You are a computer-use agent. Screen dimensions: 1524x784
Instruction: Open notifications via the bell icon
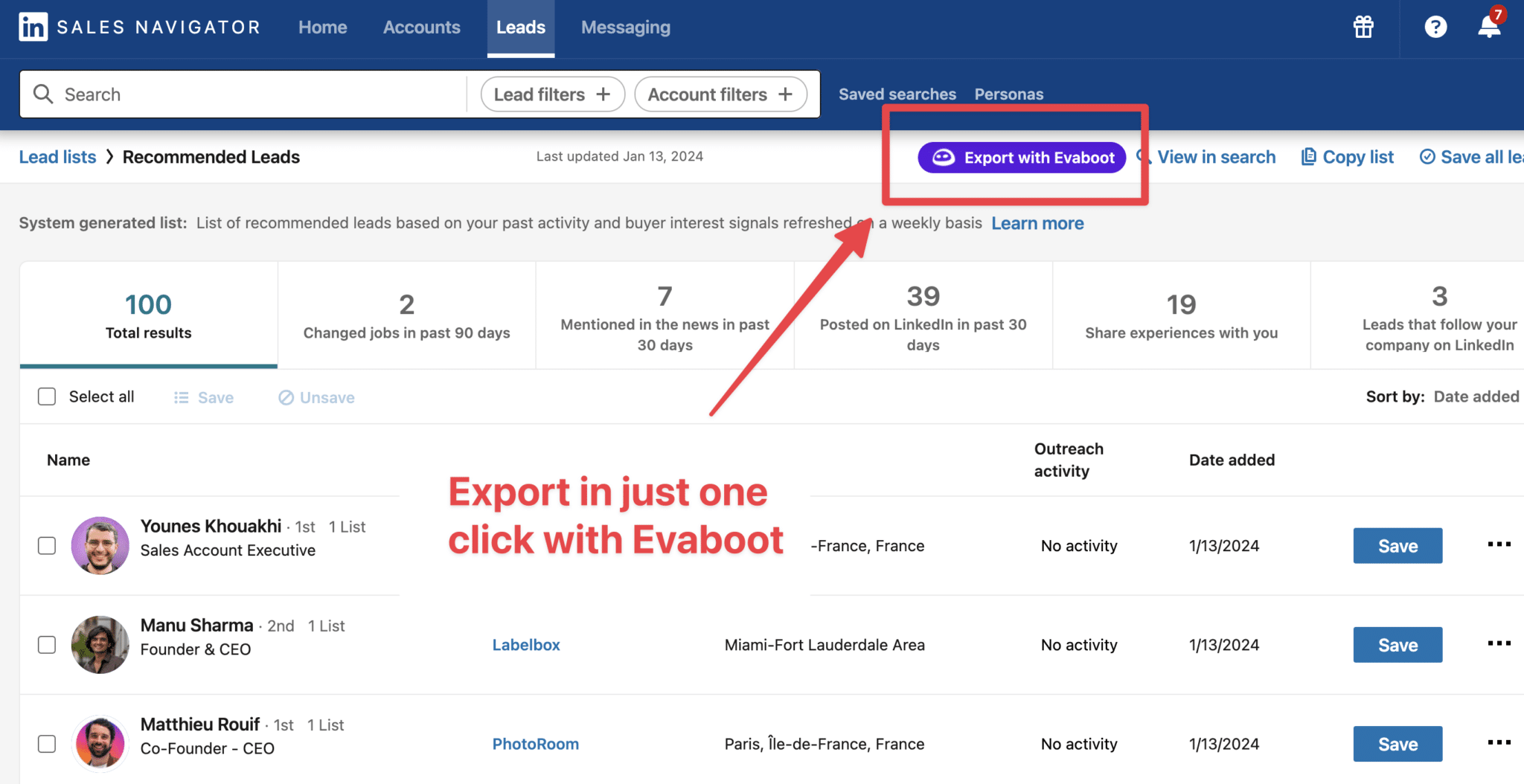(1488, 30)
